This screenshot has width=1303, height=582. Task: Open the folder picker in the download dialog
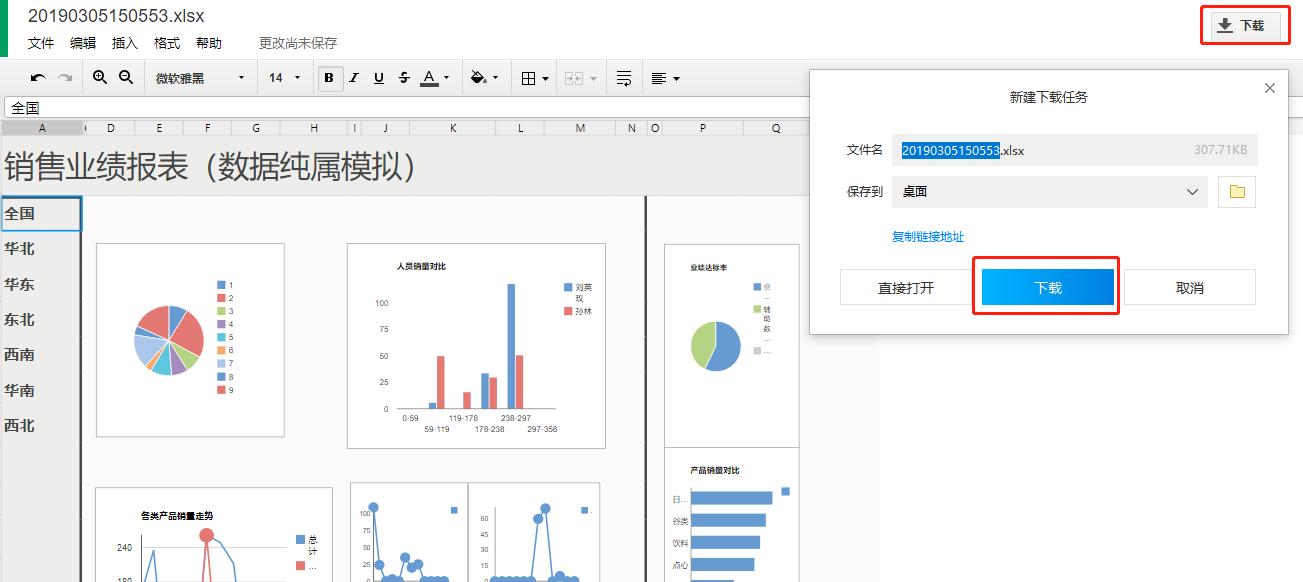[1237, 192]
